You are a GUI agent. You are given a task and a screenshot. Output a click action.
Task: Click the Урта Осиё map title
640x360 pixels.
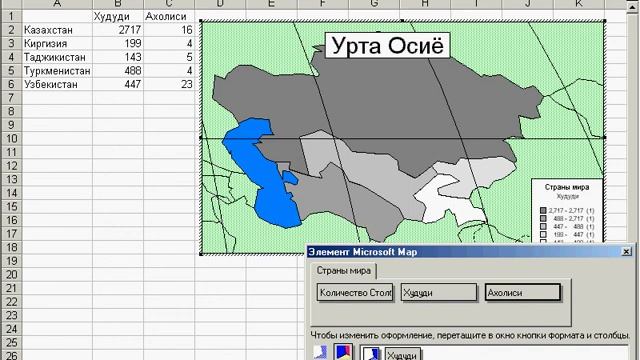(387, 45)
